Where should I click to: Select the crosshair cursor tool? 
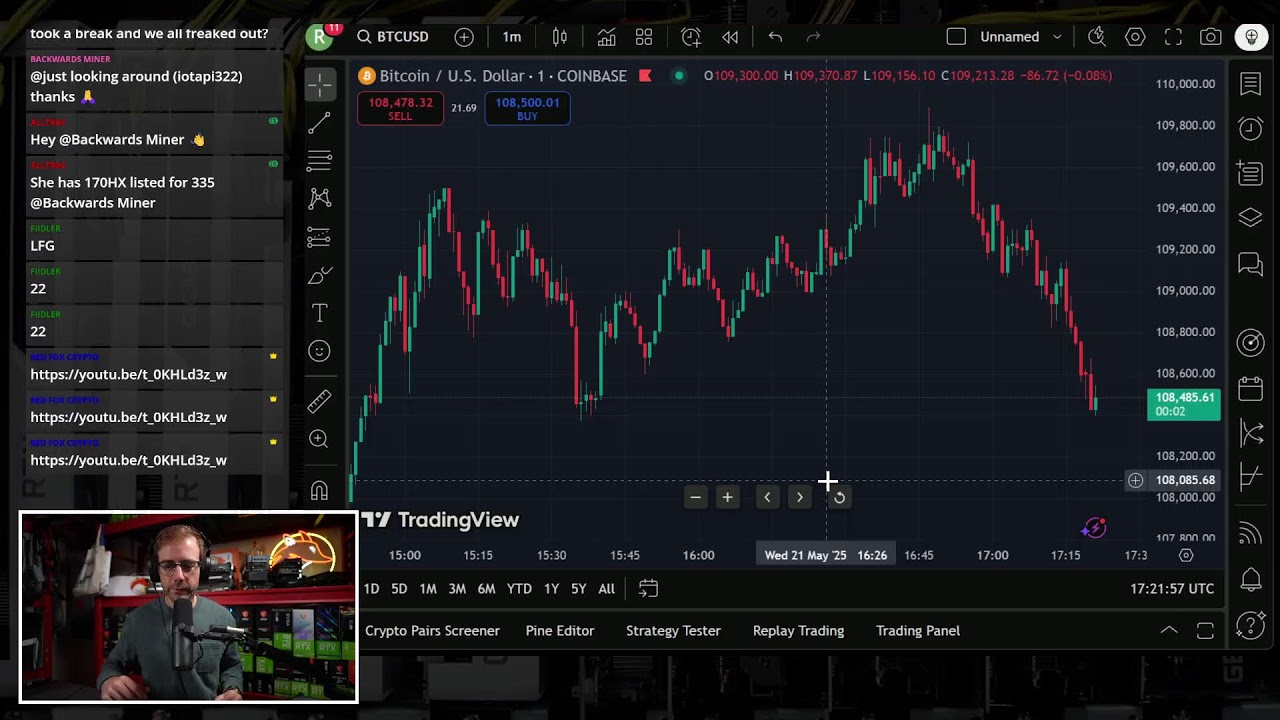320,85
